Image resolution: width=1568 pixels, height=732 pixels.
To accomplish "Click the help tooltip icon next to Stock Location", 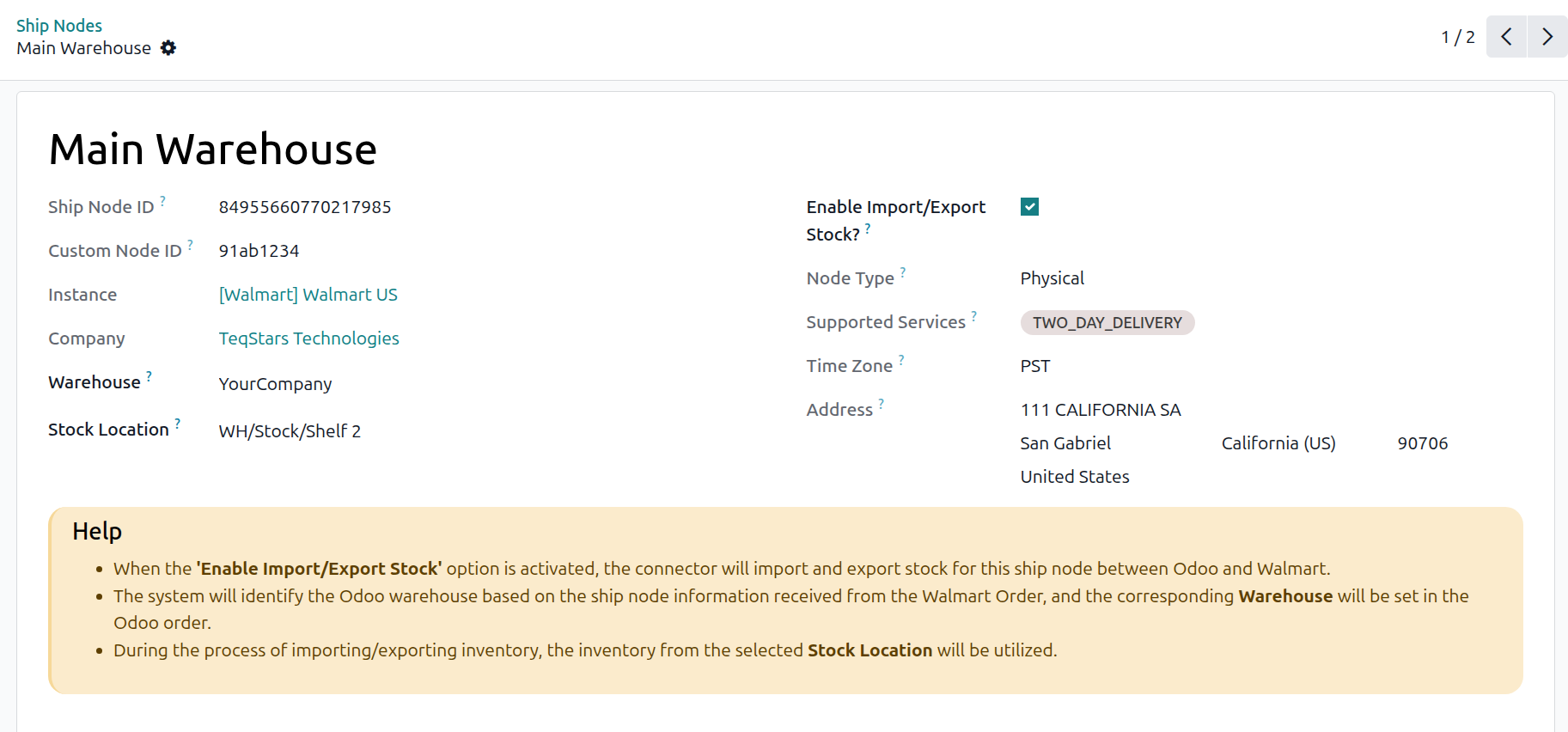I will [x=178, y=423].
